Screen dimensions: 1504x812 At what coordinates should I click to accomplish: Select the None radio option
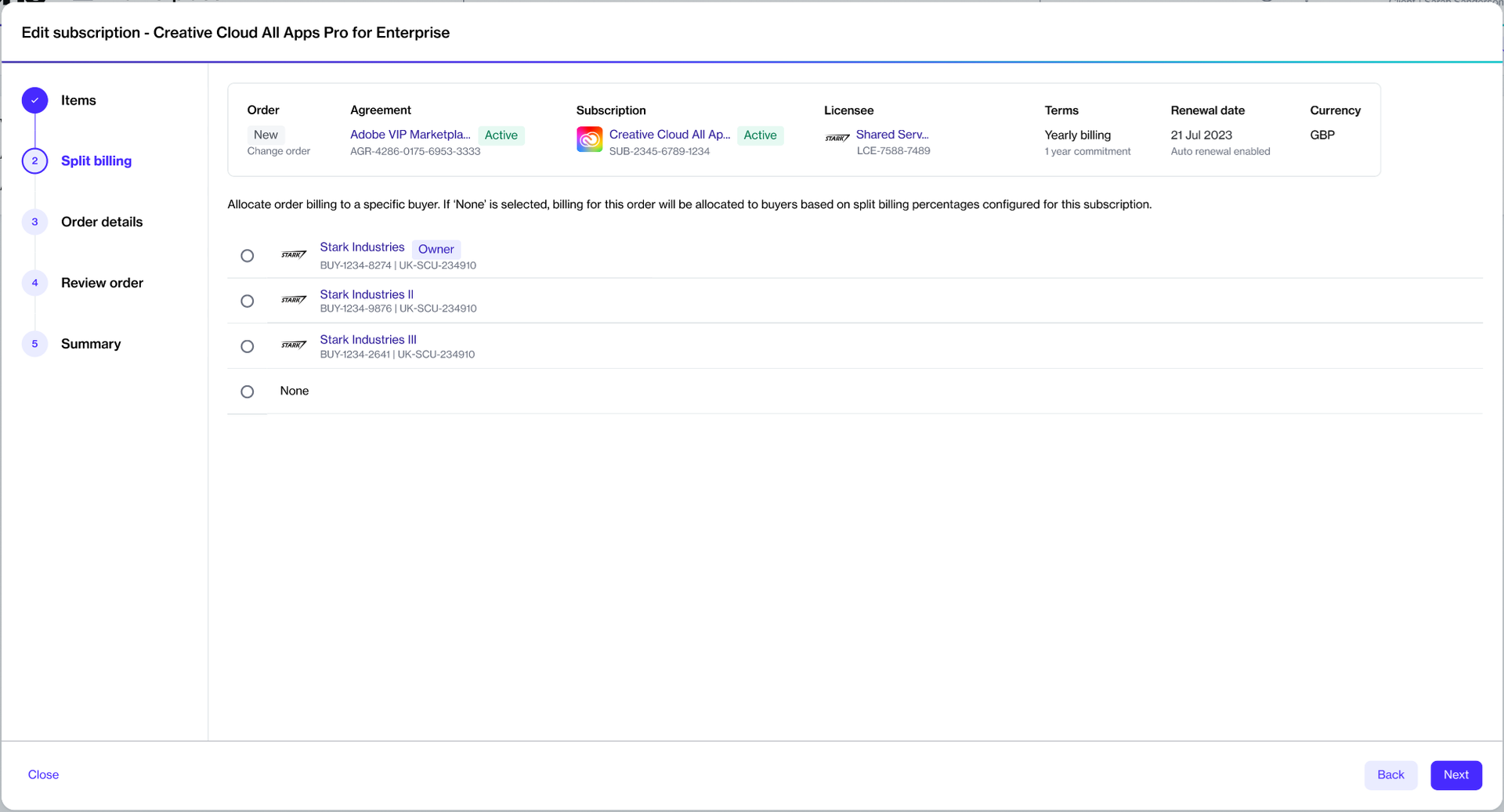point(248,392)
